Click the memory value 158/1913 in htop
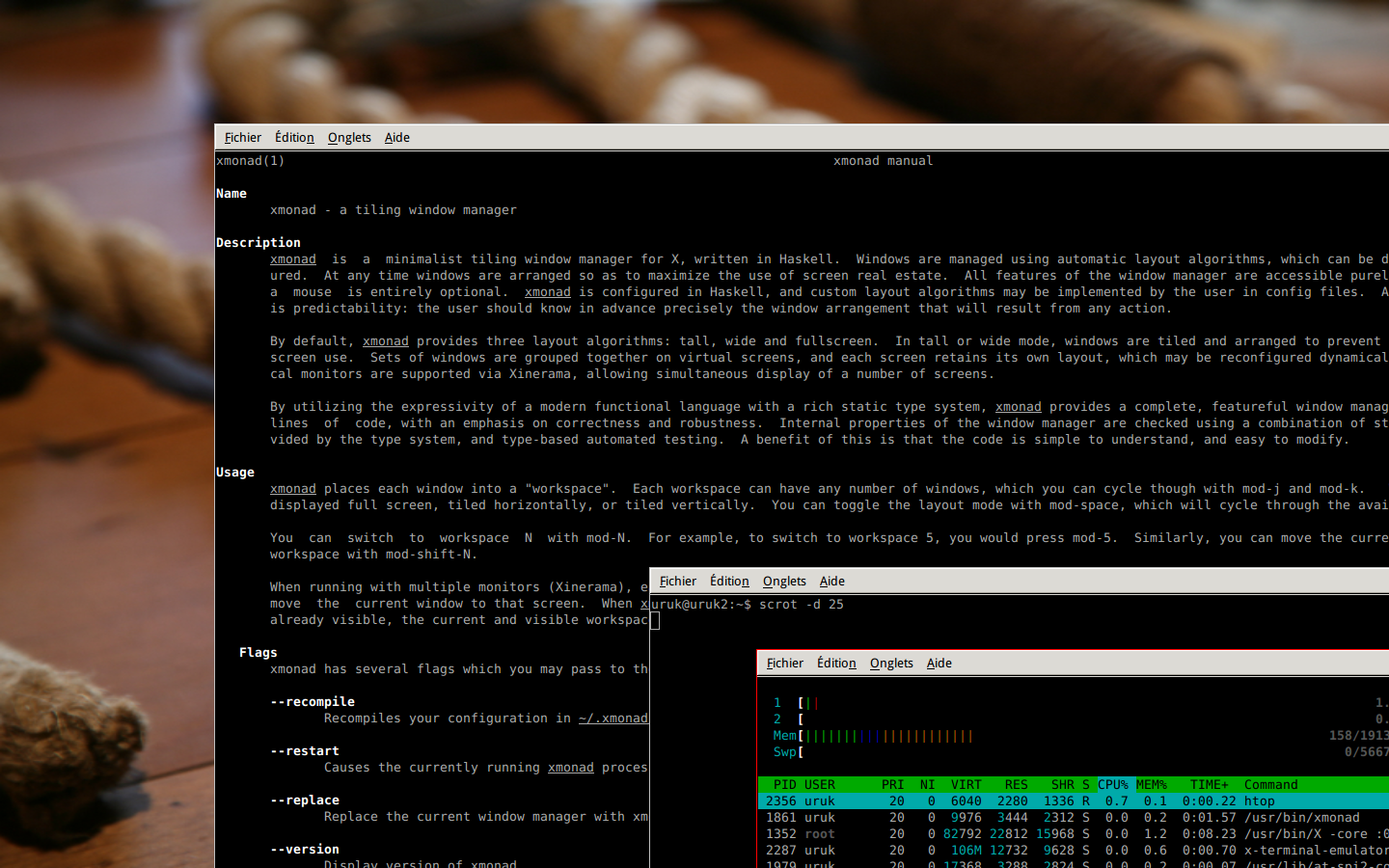Viewport: 1389px width, 868px height. point(1359,736)
